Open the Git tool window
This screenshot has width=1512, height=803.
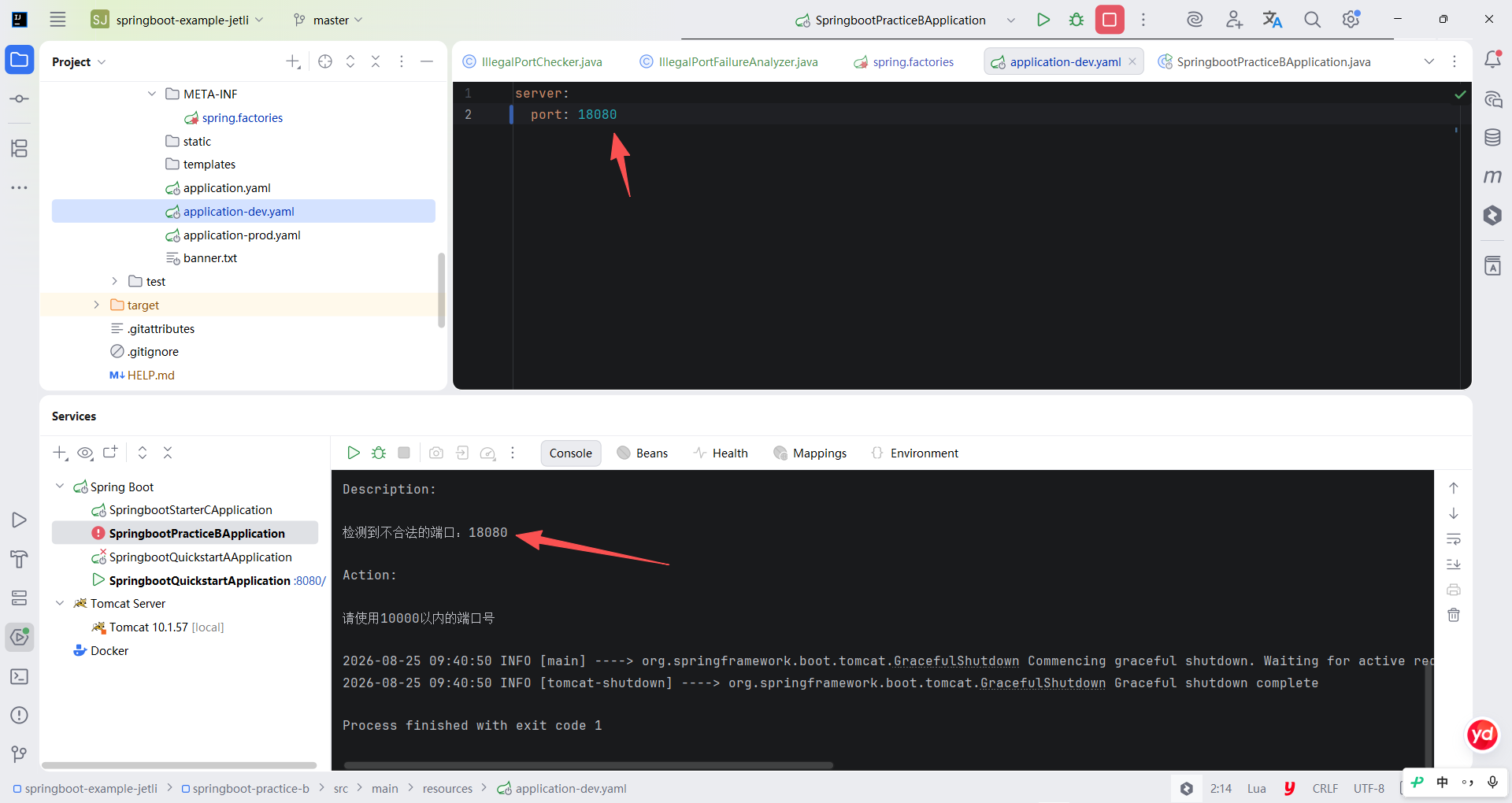click(20, 754)
